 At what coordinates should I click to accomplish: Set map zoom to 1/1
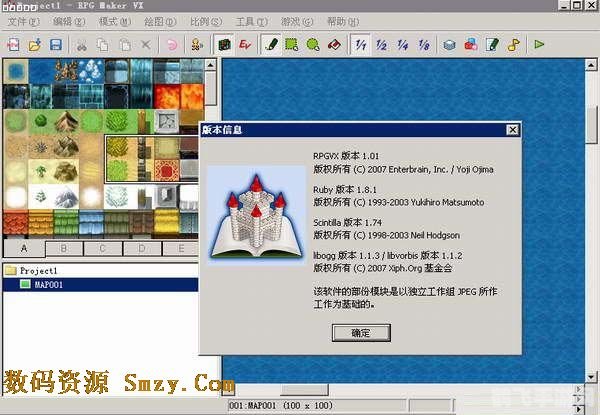(x=360, y=45)
